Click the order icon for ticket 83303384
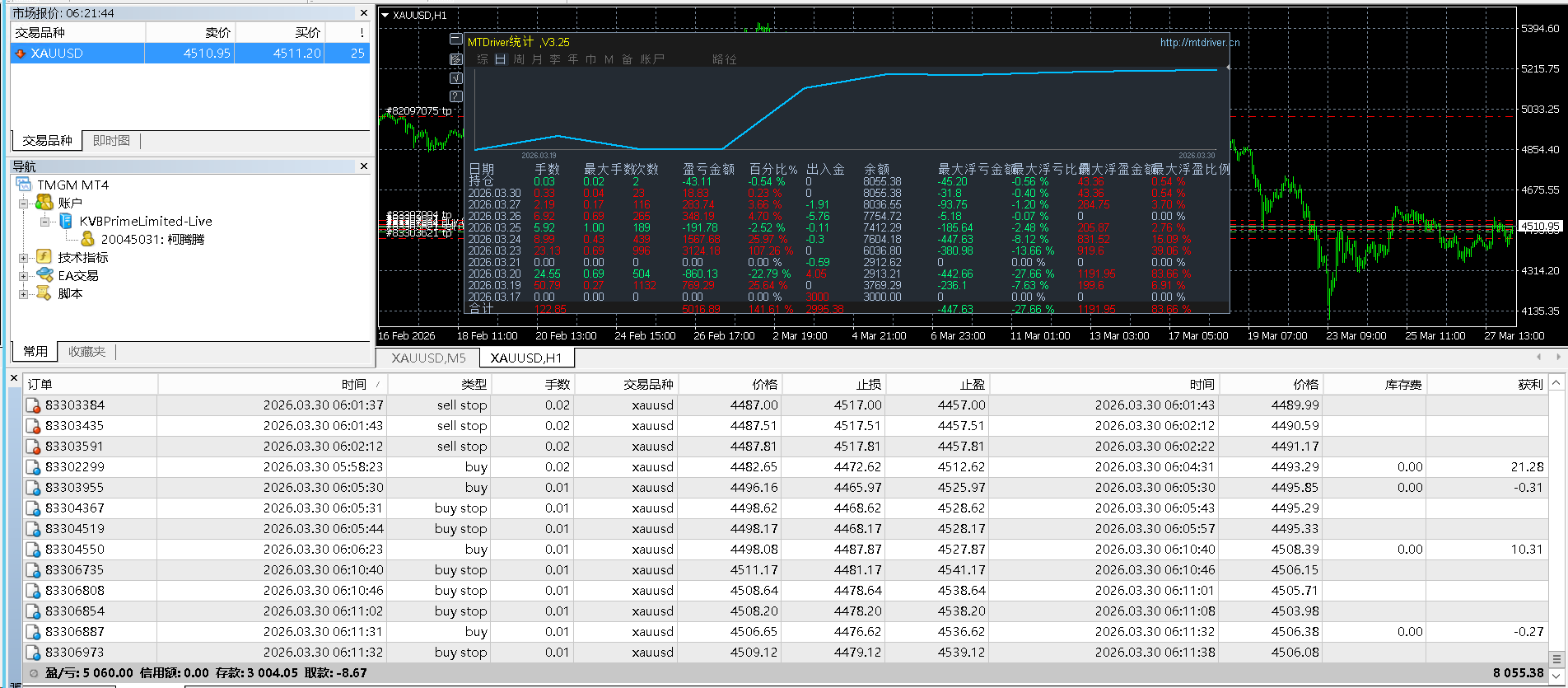Image resolution: width=1568 pixels, height=688 pixels. point(33,405)
